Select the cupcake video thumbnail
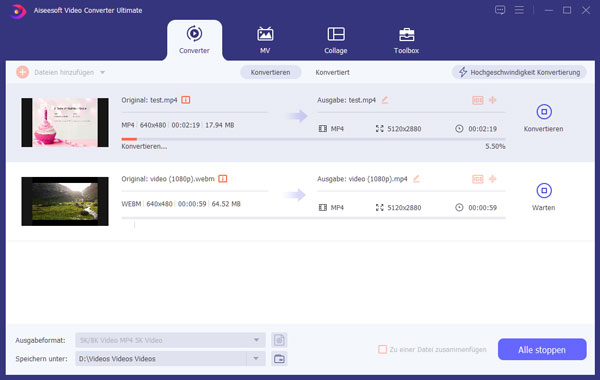 65,122
